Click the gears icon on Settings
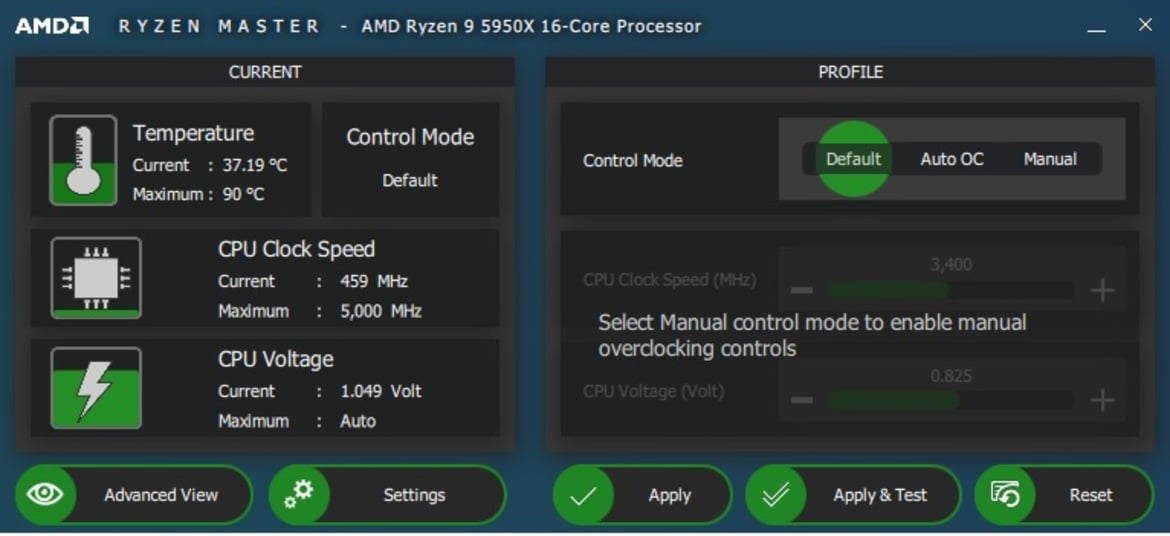This screenshot has height=536, width=1170. tap(299, 494)
